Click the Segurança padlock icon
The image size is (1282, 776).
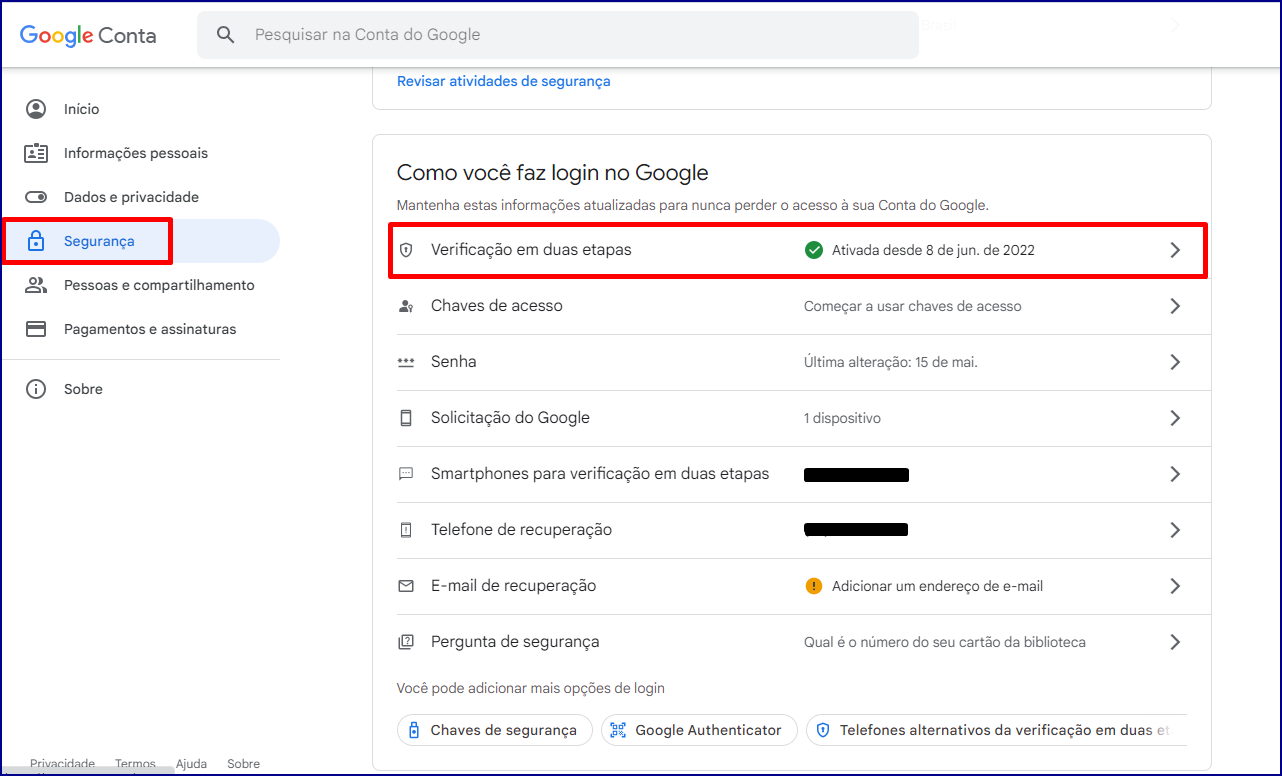(36, 241)
